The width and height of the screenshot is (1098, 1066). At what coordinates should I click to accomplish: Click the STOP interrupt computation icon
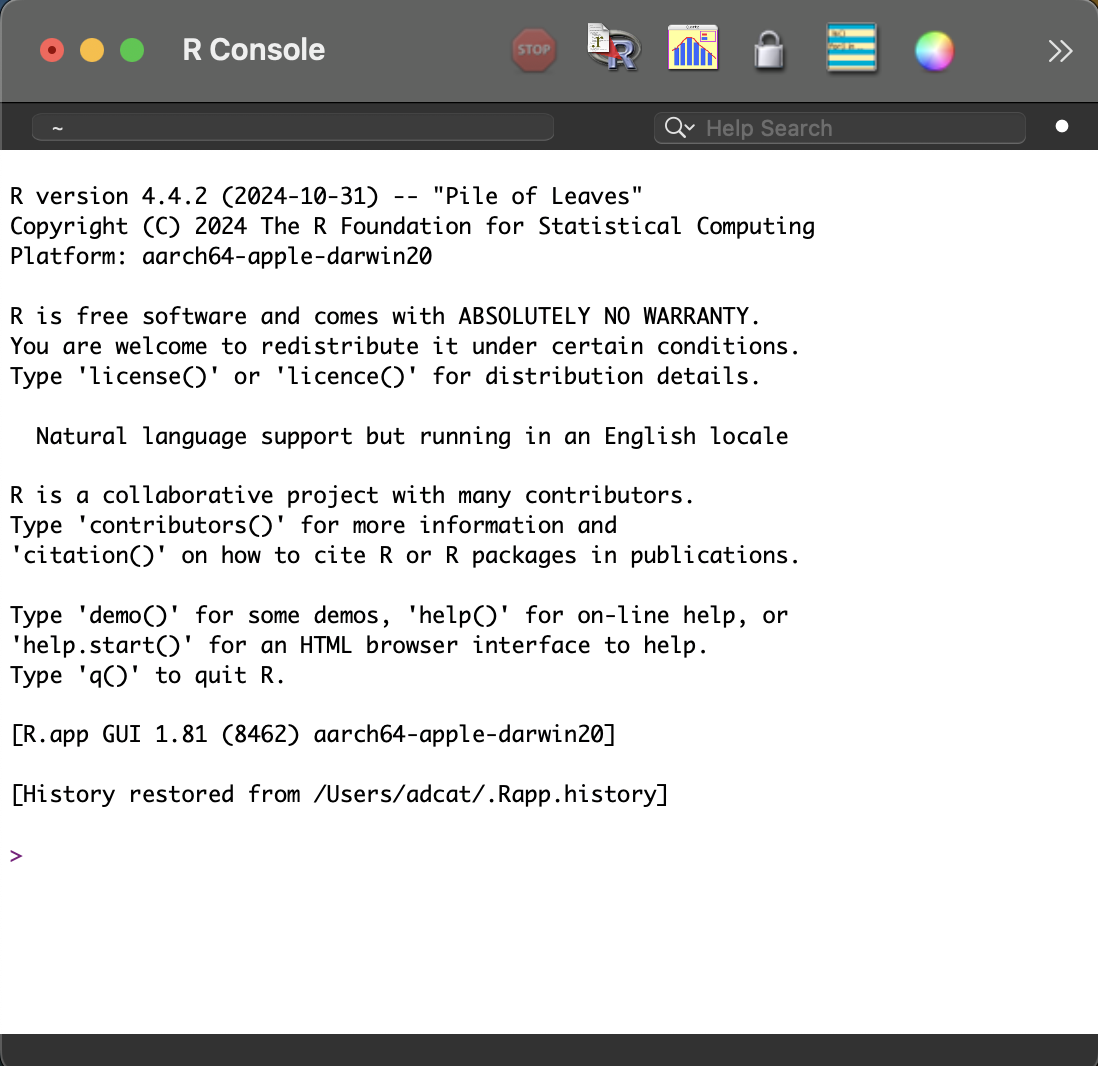point(534,50)
